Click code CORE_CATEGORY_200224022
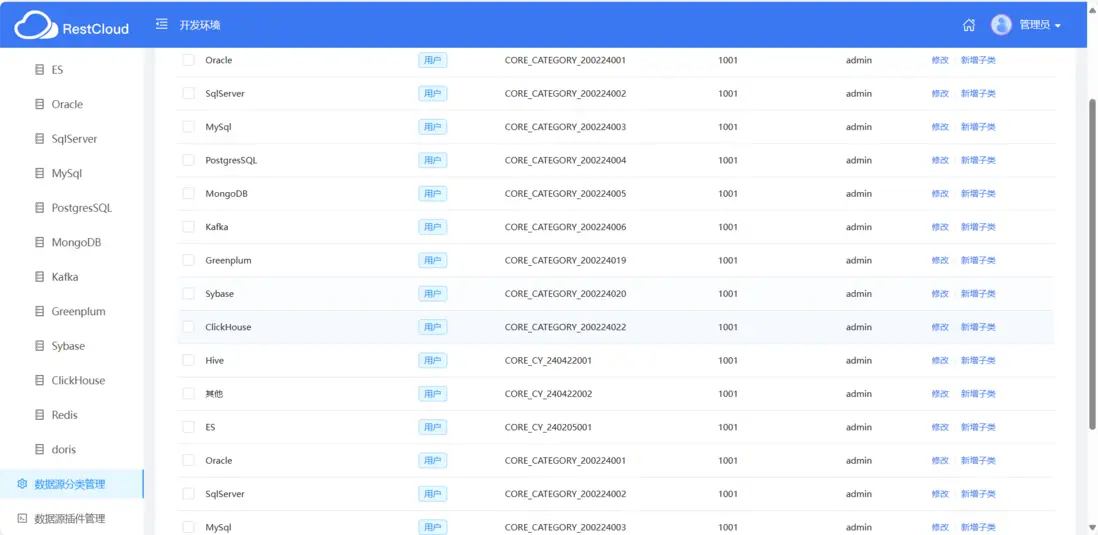The width and height of the screenshot is (1098, 535). [565, 327]
